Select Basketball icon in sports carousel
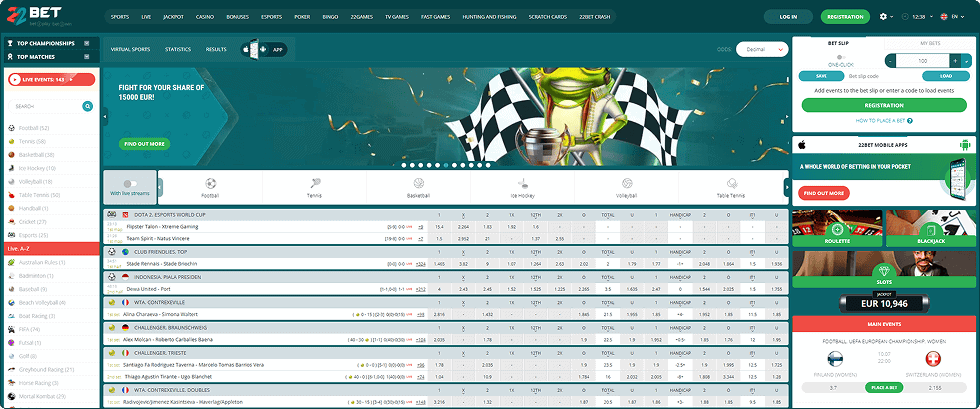Screen dimensions: 980x409 click(419, 183)
